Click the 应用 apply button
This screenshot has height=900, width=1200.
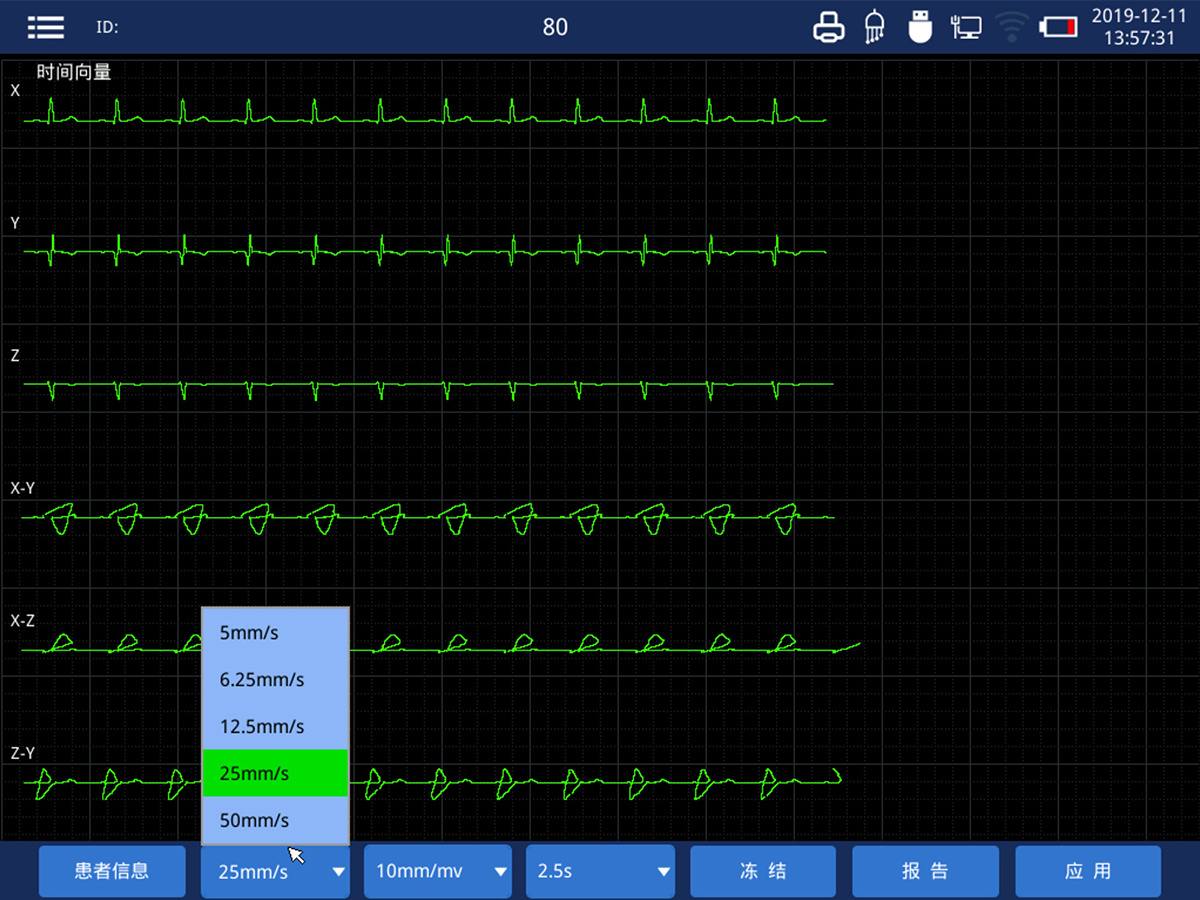coord(1088,871)
